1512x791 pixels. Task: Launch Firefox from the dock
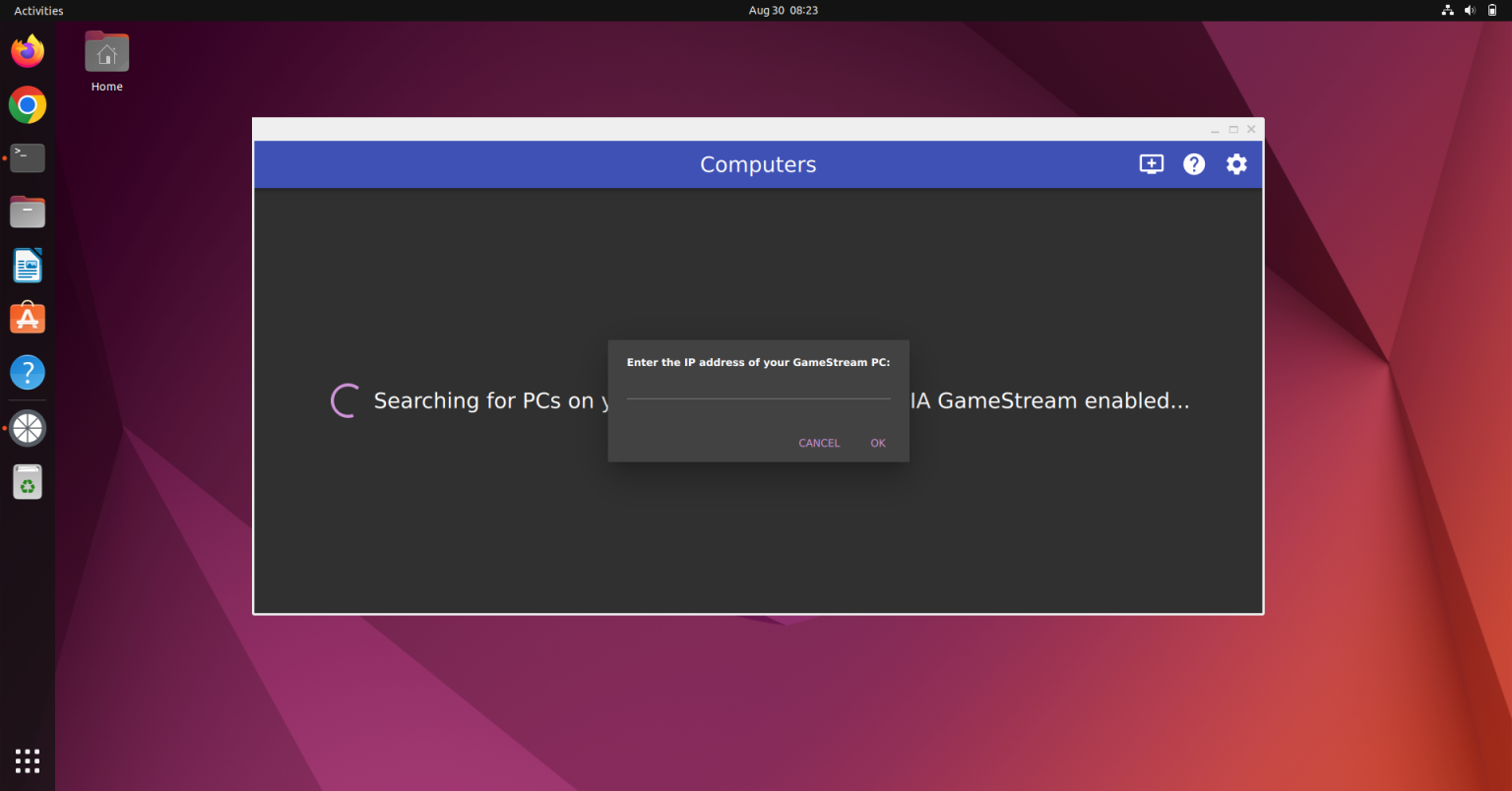(27, 51)
